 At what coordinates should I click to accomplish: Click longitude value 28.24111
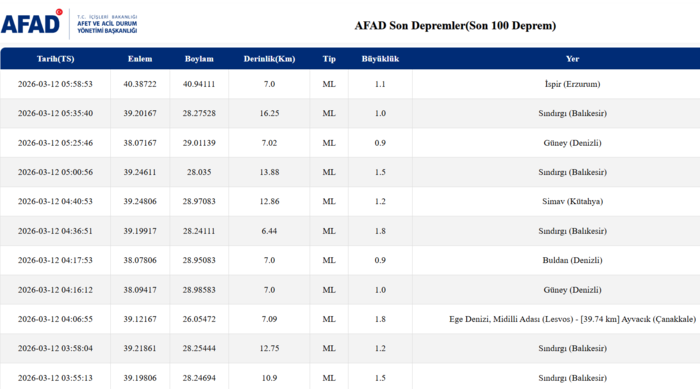click(x=199, y=231)
